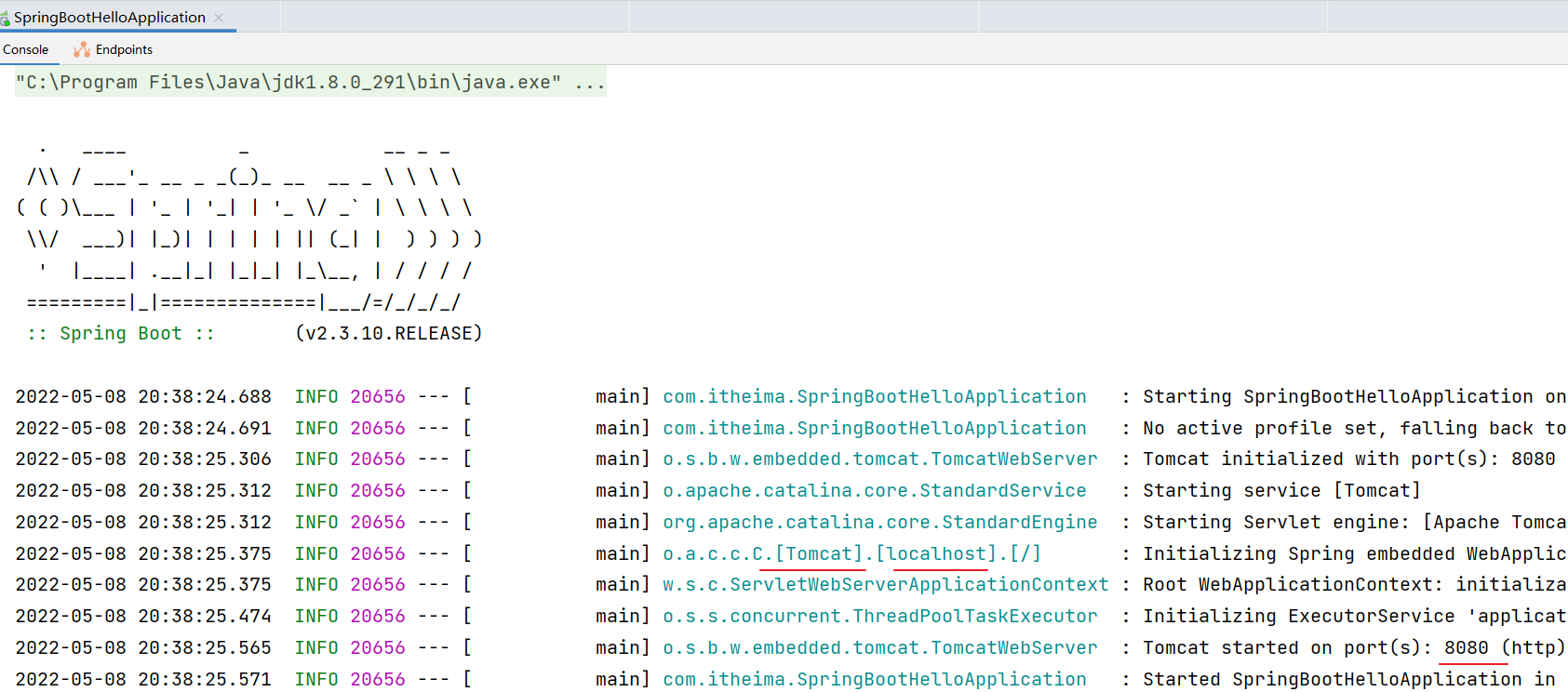Click logger org.apache.catalina.core.StandardEngine
The height and width of the screenshot is (692, 1568).
[x=880, y=522]
